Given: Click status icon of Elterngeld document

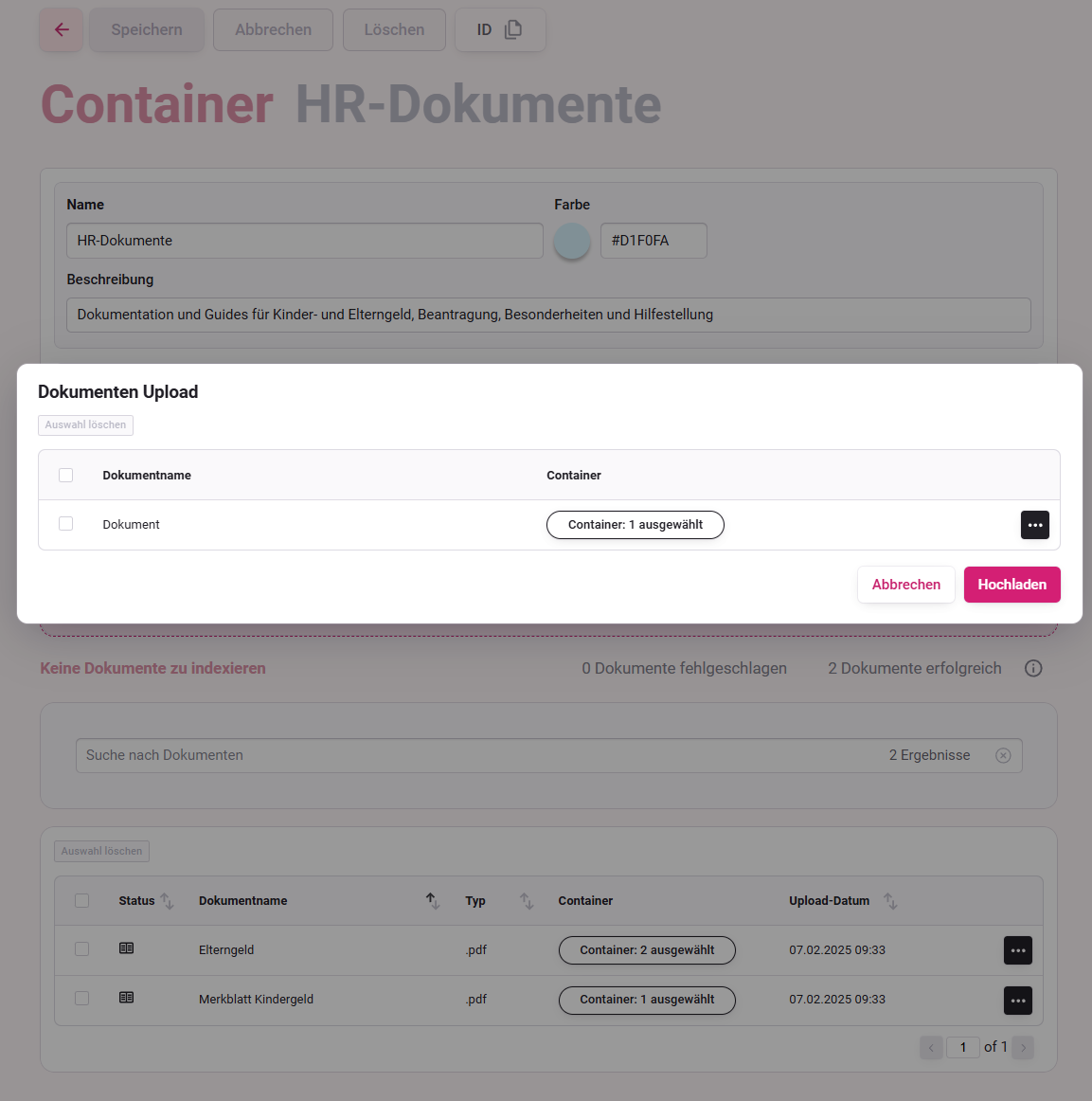Looking at the screenshot, I should pyautogui.click(x=126, y=948).
